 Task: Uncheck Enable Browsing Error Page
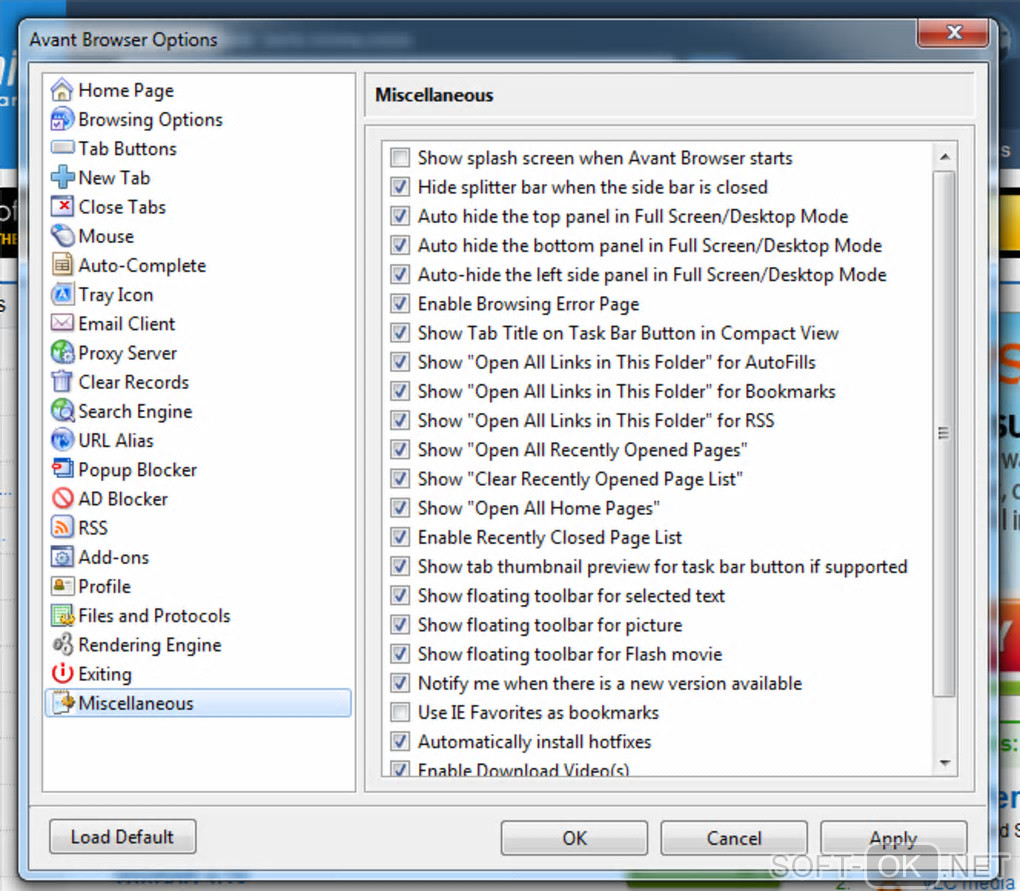click(x=399, y=303)
